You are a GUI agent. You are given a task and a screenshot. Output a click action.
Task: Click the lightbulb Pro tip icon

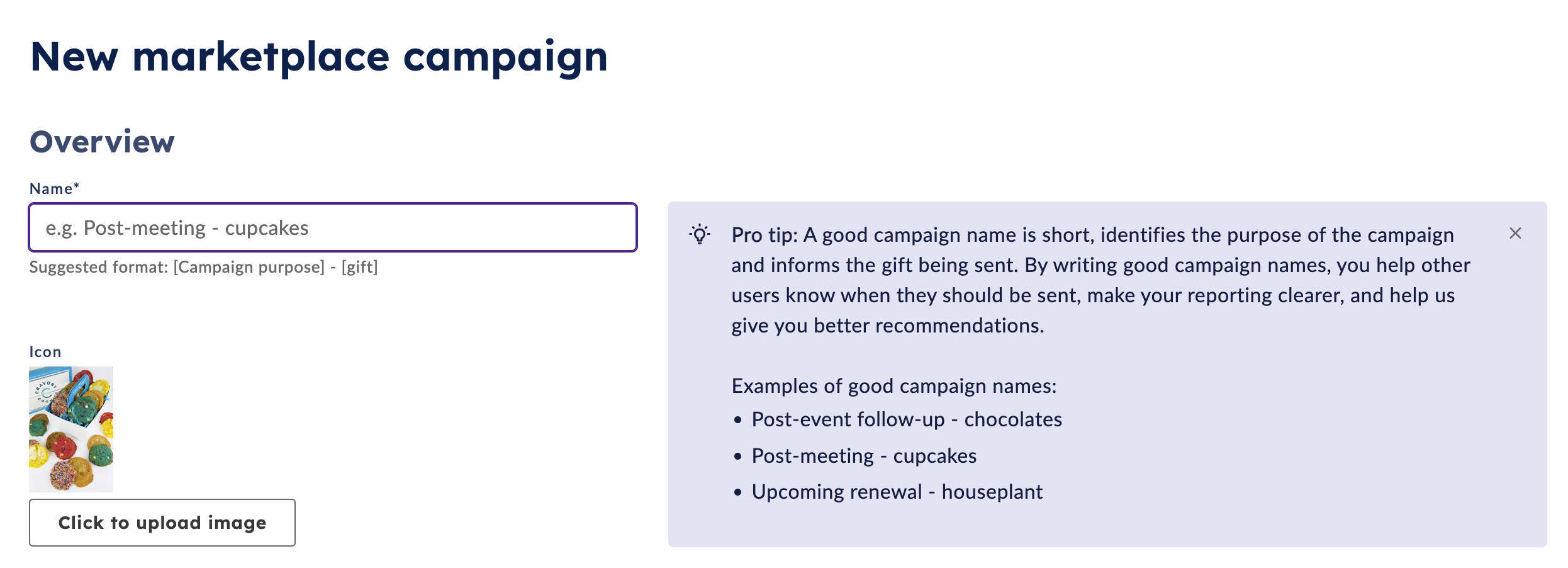click(x=699, y=234)
